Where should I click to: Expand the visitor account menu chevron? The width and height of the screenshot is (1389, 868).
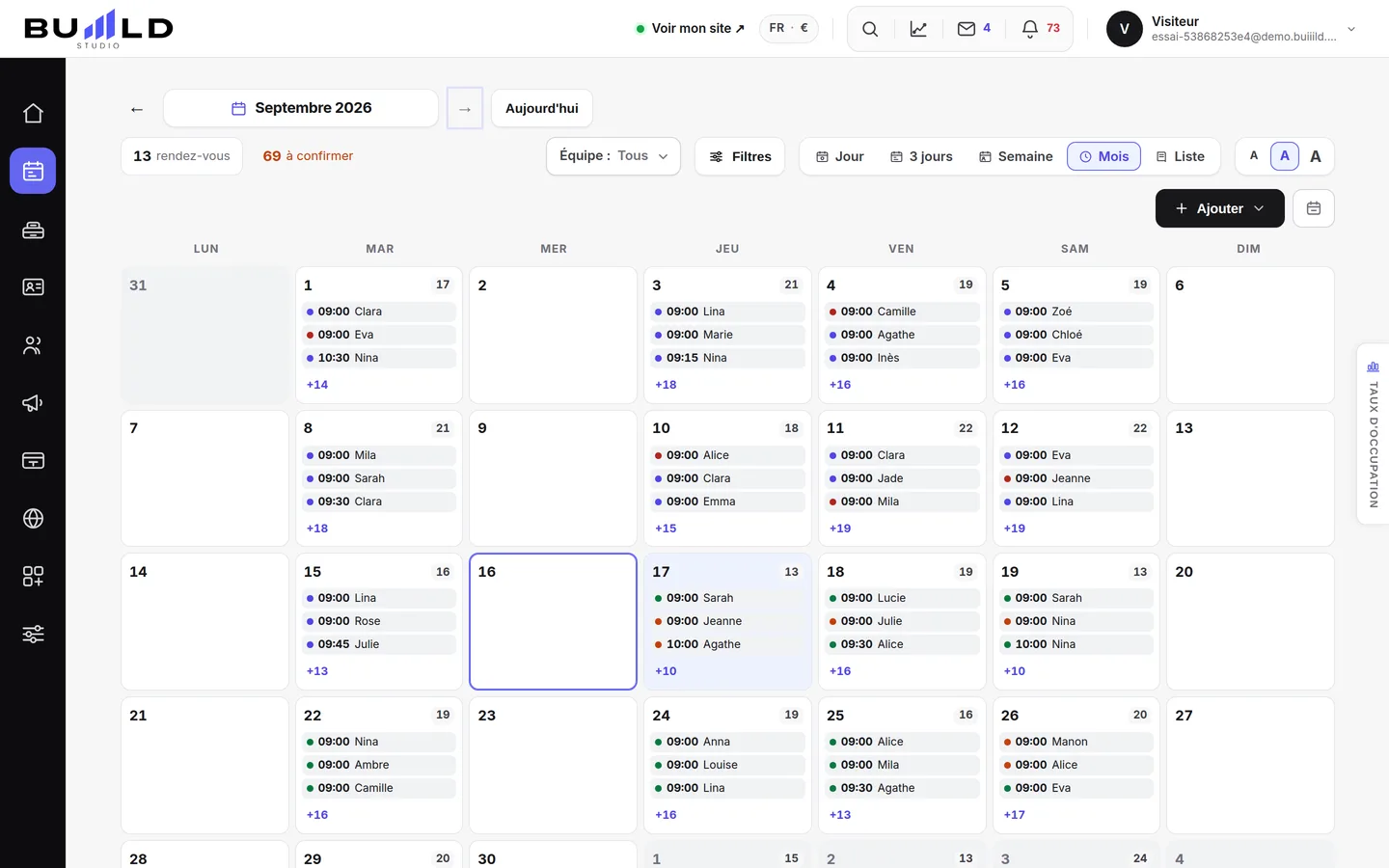pos(1351,29)
